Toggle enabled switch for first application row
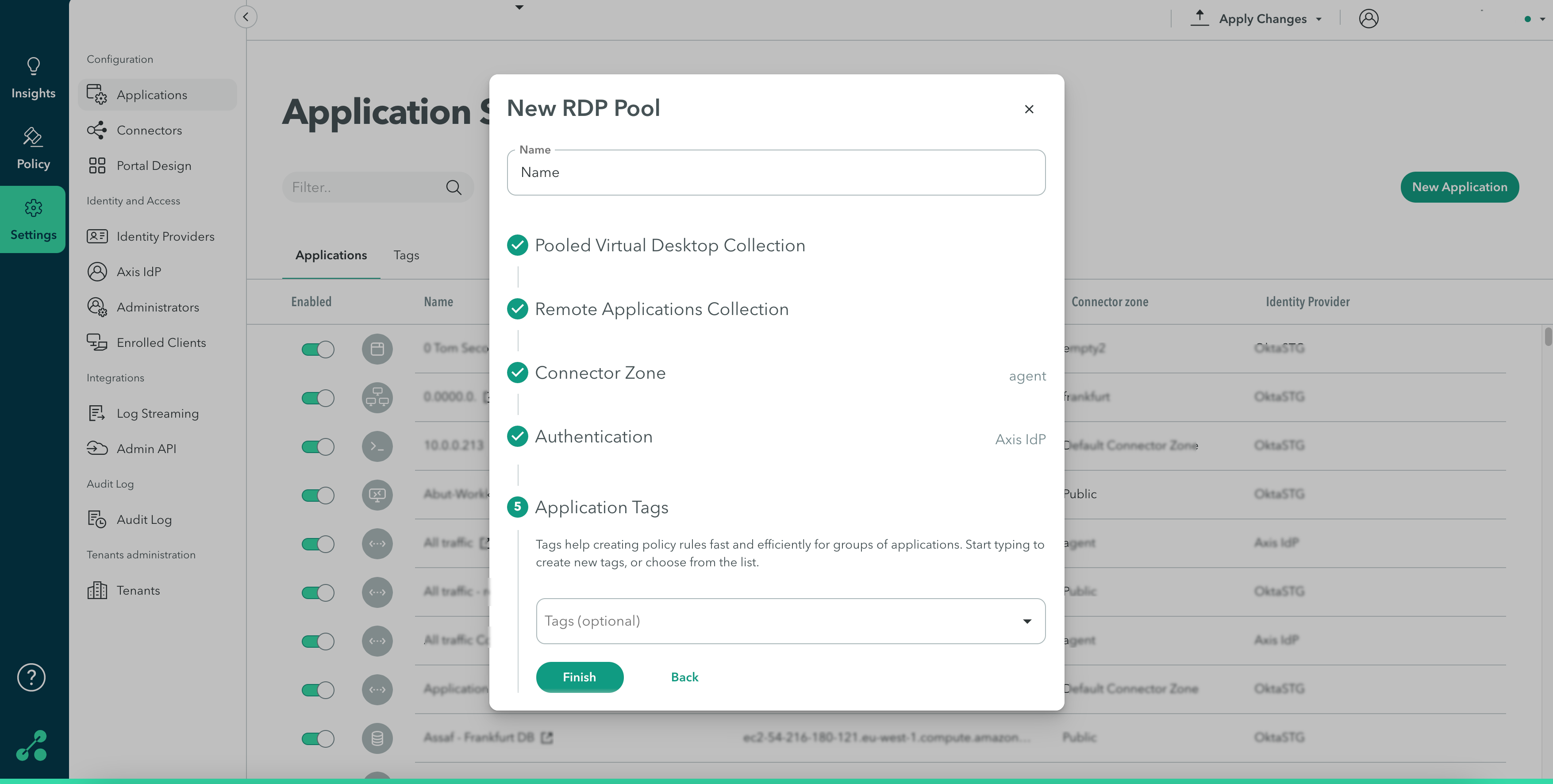 pos(318,349)
